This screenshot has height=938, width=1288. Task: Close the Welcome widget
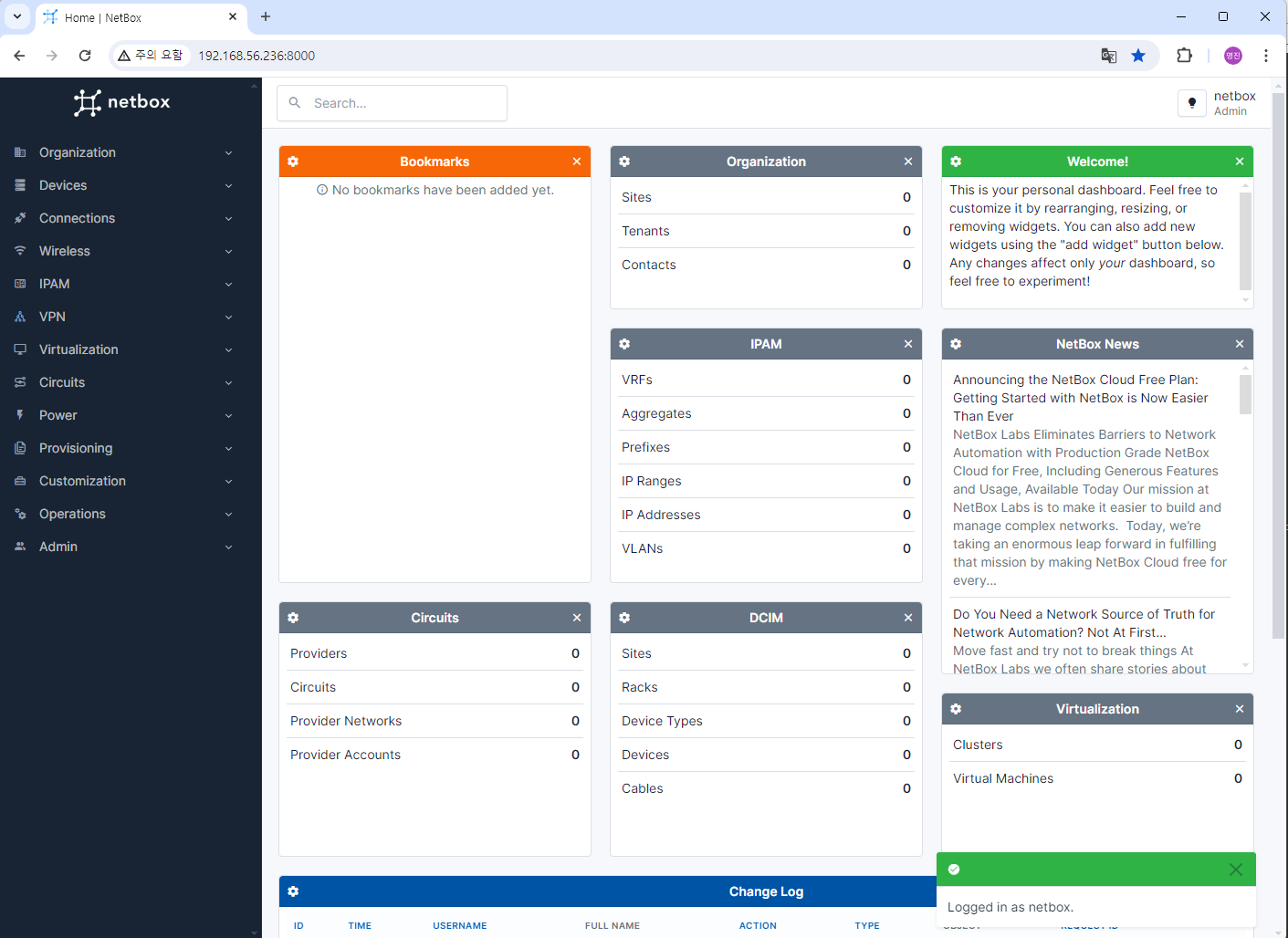pyautogui.click(x=1240, y=162)
